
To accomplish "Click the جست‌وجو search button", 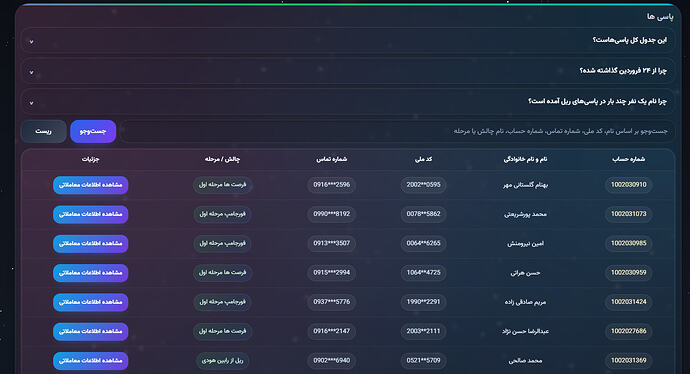I will (93, 131).
